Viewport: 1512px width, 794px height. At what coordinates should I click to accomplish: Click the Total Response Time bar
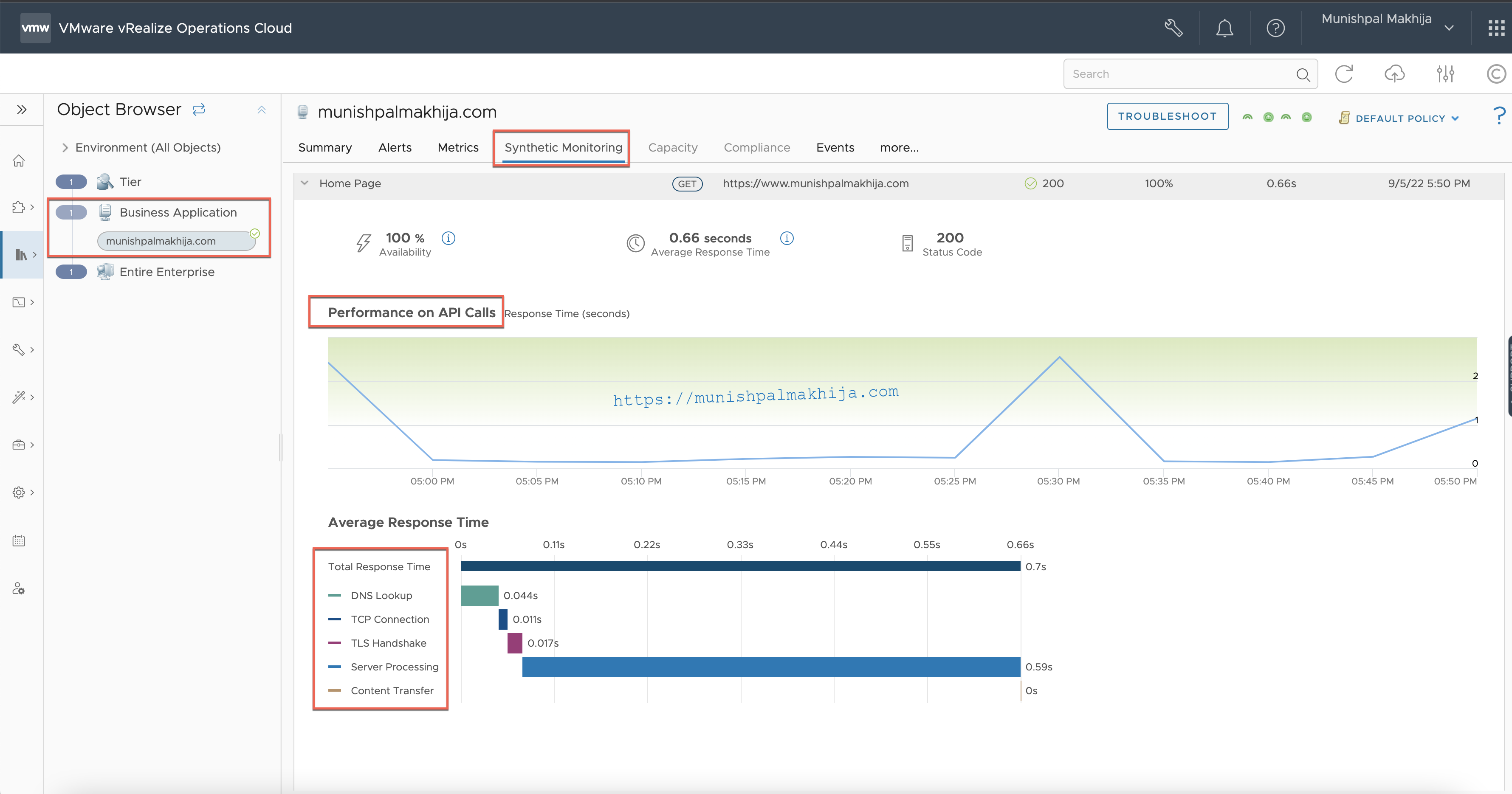click(x=740, y=566)
